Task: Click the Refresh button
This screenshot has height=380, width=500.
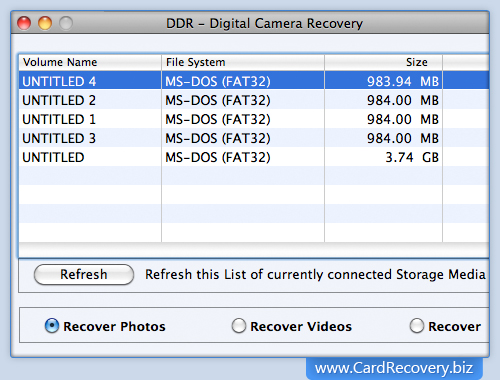Action: 84,275
